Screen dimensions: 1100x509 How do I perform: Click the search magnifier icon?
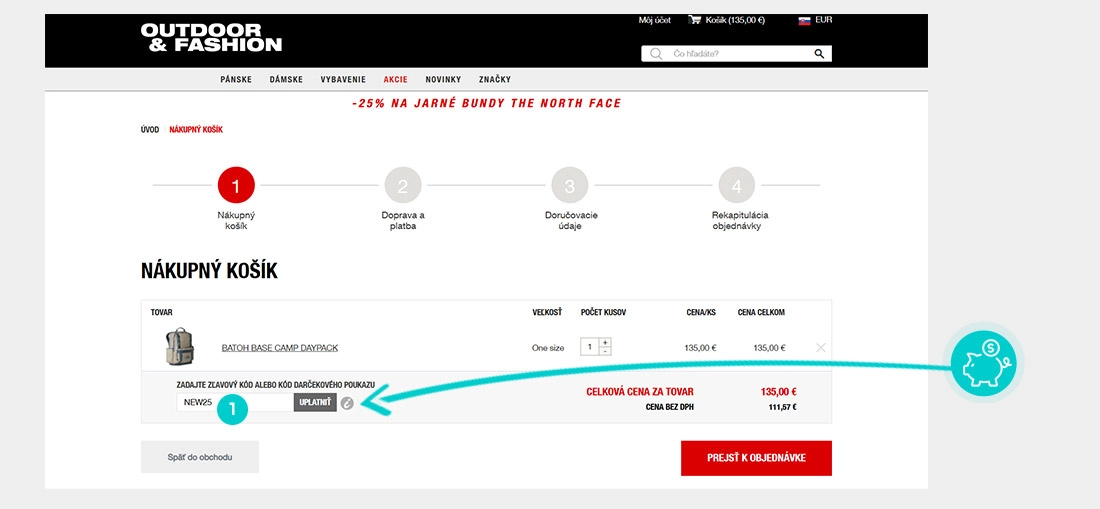[x=819, y=54]
